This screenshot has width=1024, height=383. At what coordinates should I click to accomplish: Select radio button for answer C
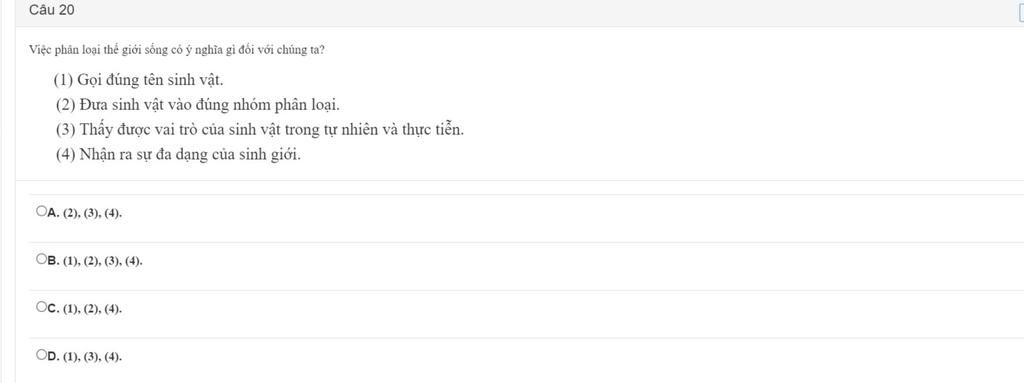(42, 307)
